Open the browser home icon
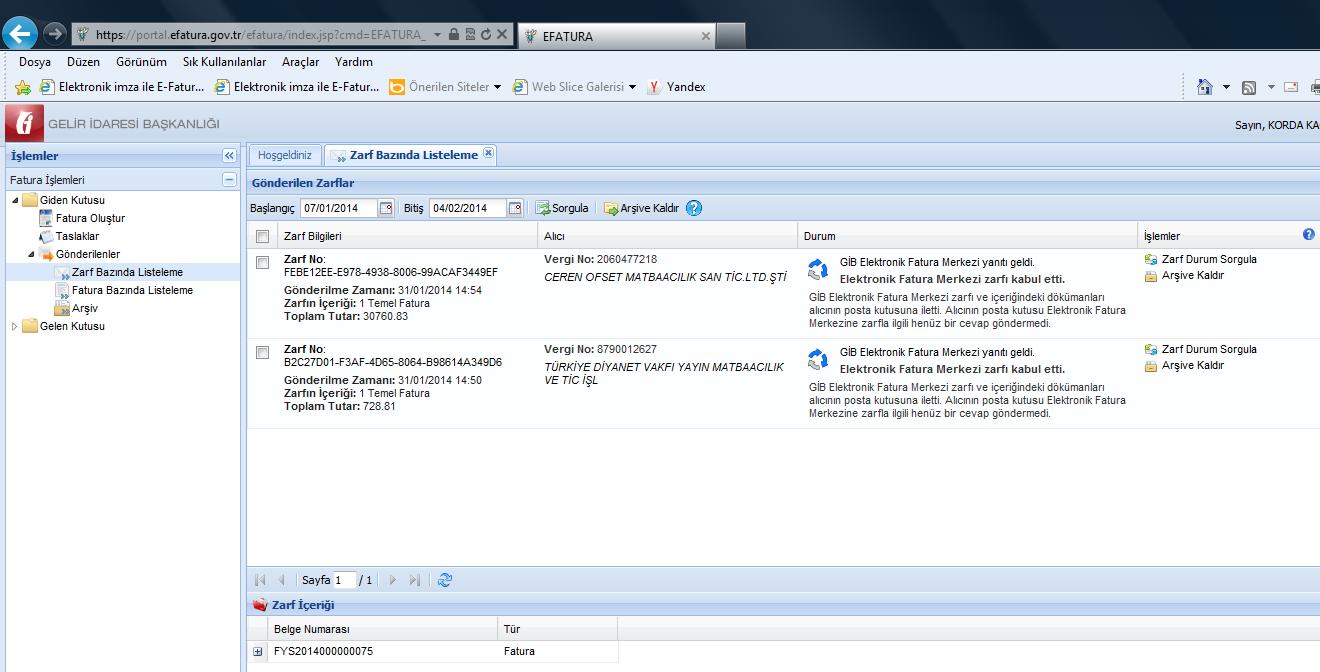This screenshot has width=1320, height=672. tap(1206, 87)
